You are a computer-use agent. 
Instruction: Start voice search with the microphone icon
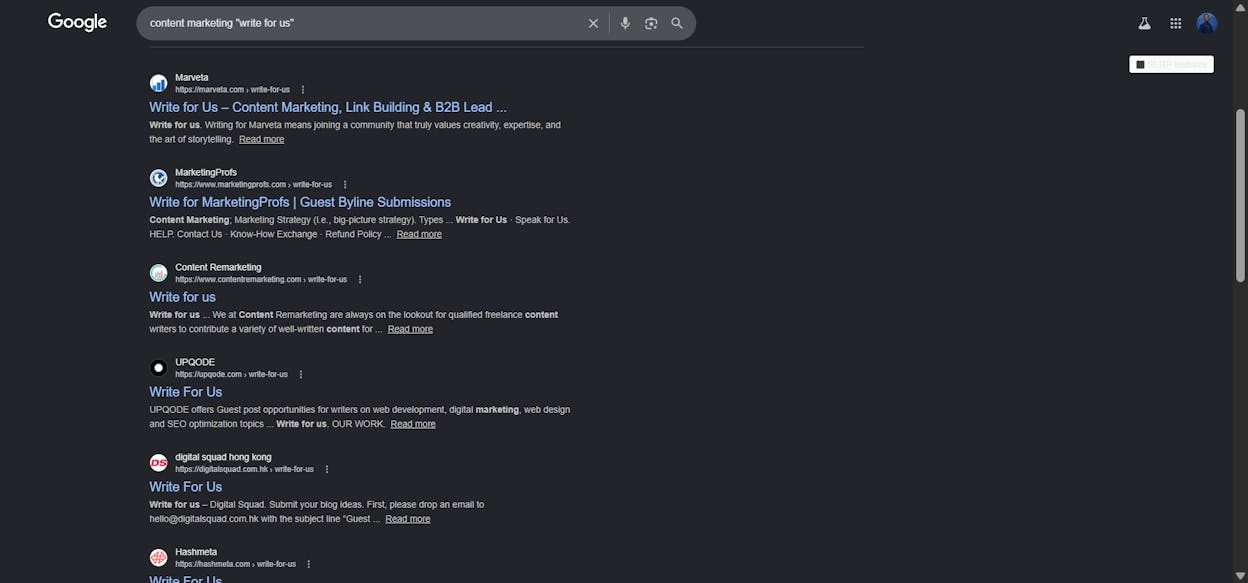point(625,23)
